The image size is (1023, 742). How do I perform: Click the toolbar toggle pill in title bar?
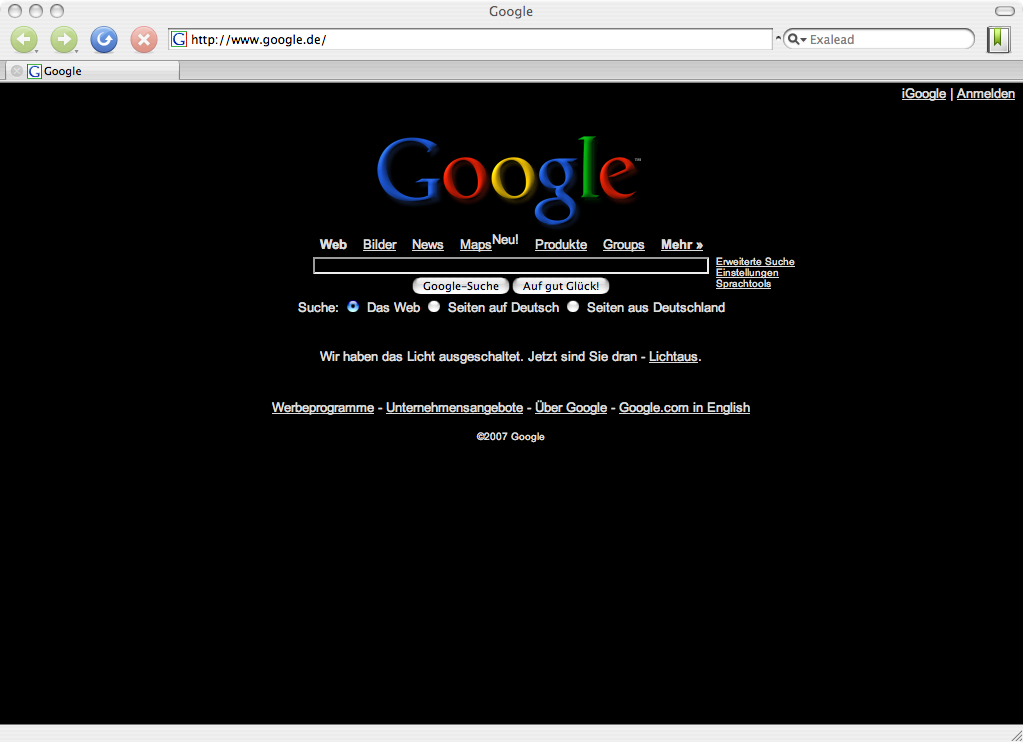(1004, 11)
